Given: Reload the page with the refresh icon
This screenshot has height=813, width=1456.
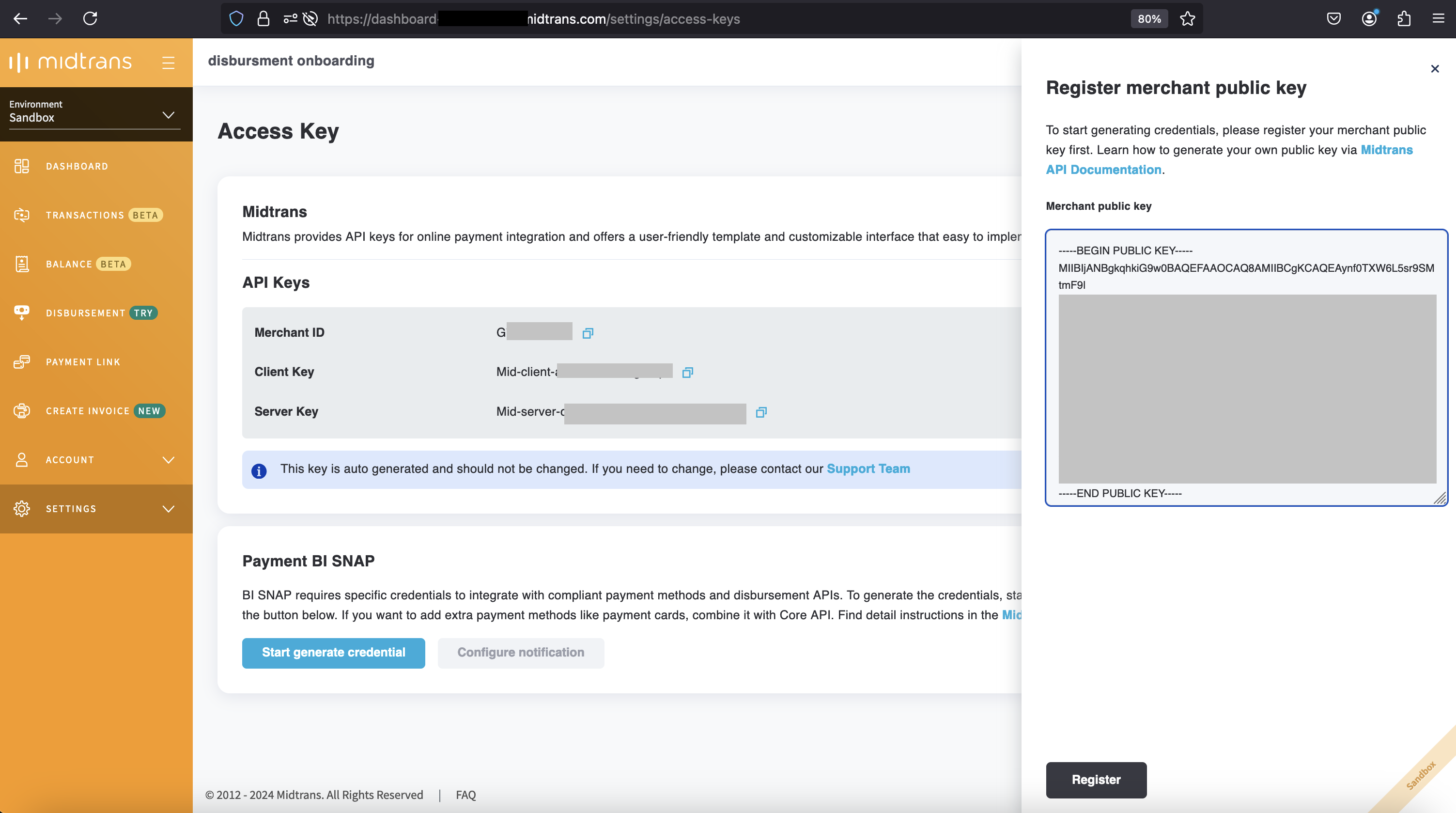Looking at the screenshot, I should [91, 19].
